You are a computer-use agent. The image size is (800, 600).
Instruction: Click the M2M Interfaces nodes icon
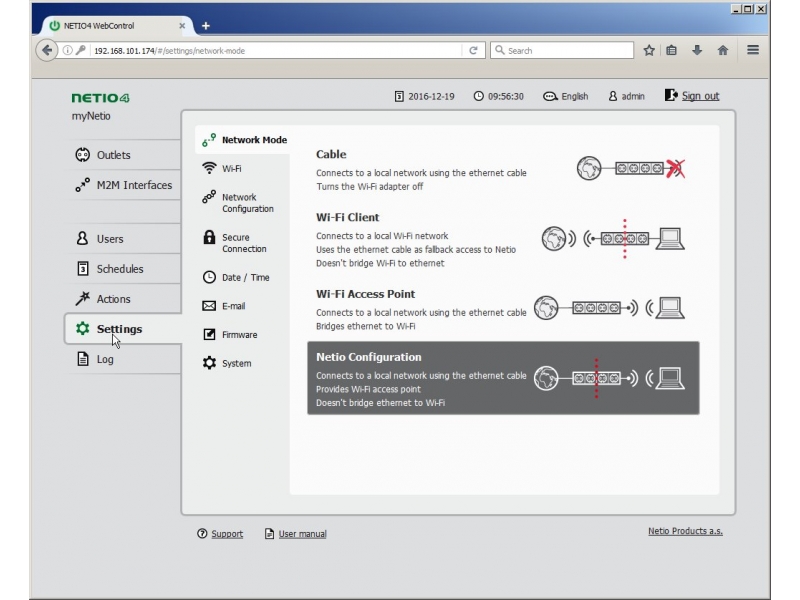pyautogui.click(x=82, y=185)
